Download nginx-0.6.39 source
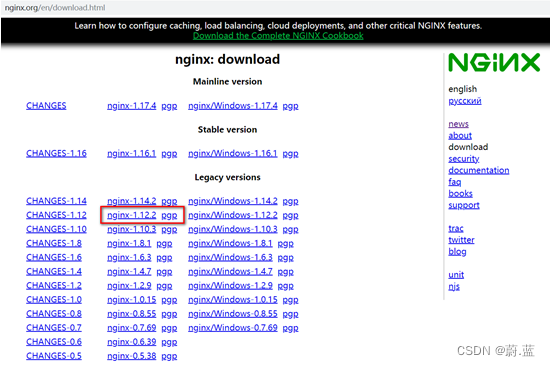The height and width of the screenshot is (366, 550). [x=132, y=341]
